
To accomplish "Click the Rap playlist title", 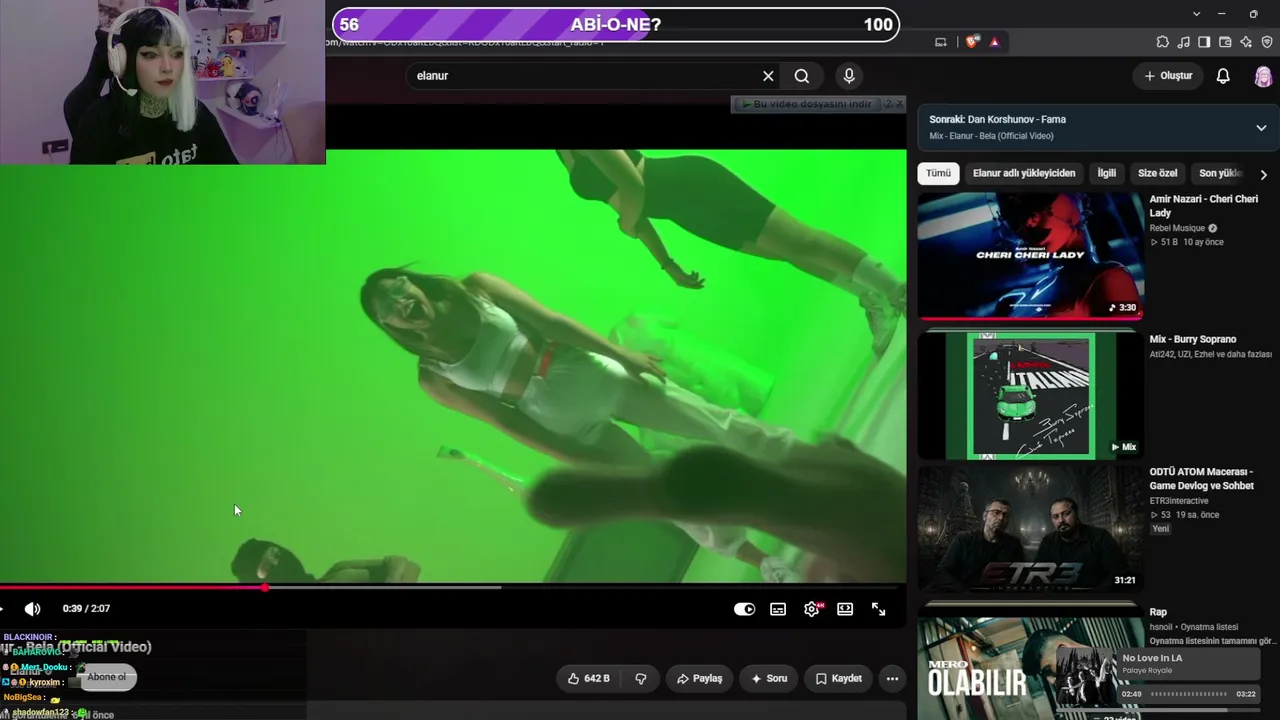I will (x=1158, y=612).
